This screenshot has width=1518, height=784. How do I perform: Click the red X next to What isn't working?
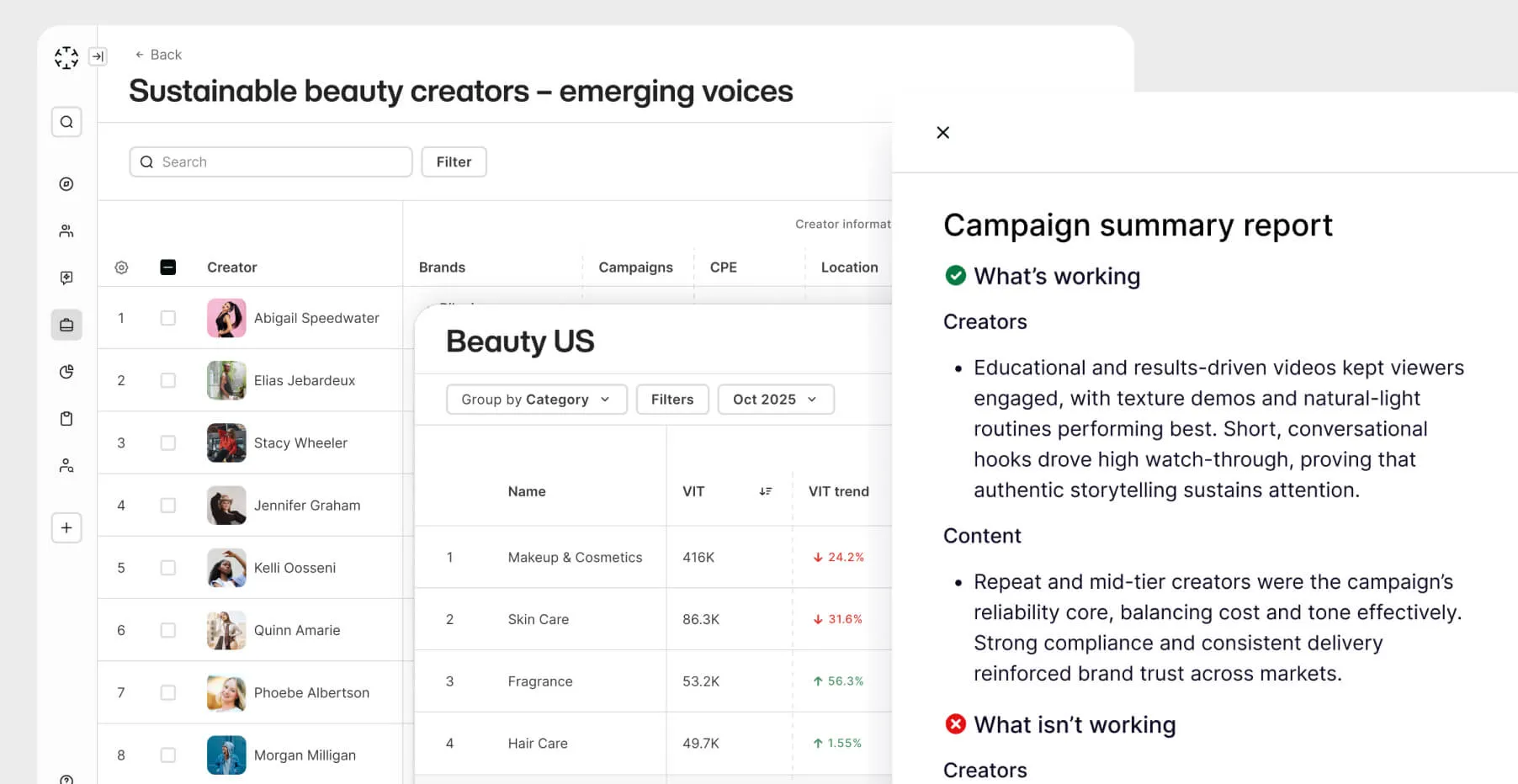956,724
